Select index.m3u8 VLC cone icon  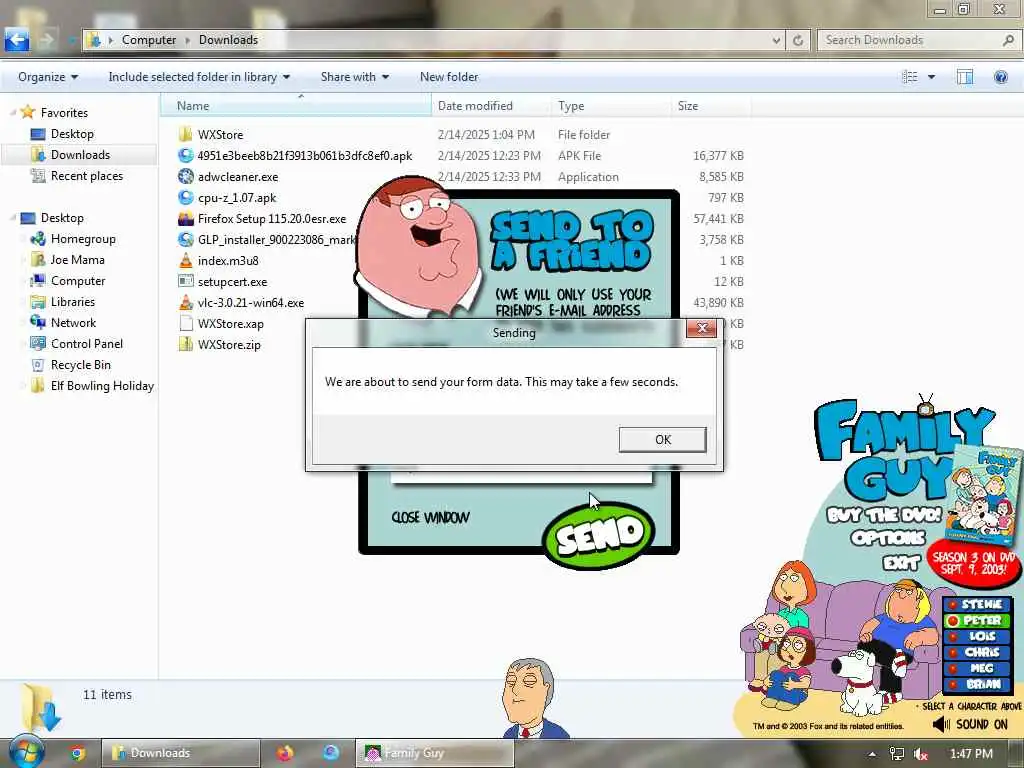[185, 261]
